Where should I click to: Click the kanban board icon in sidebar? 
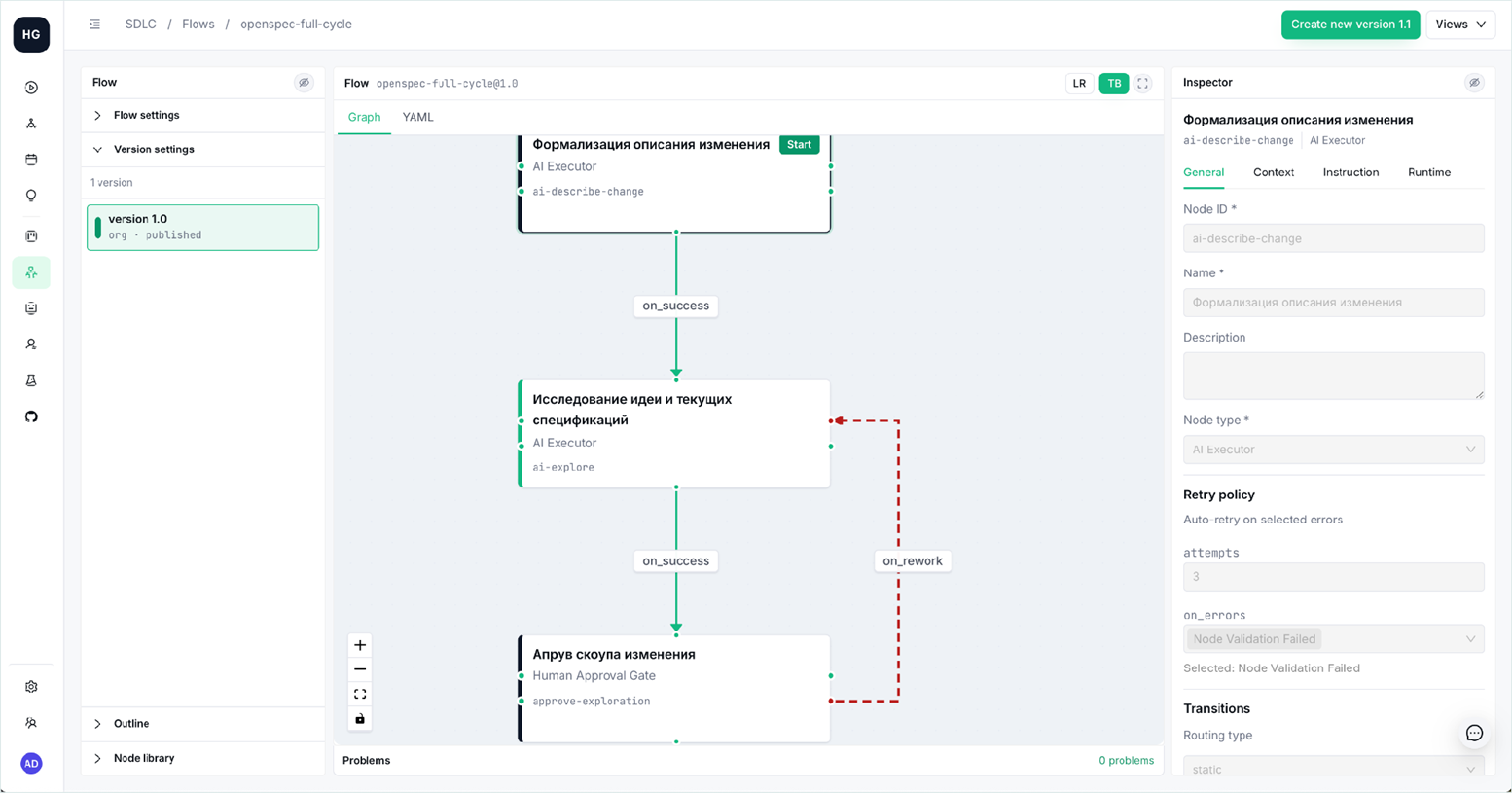31,235
